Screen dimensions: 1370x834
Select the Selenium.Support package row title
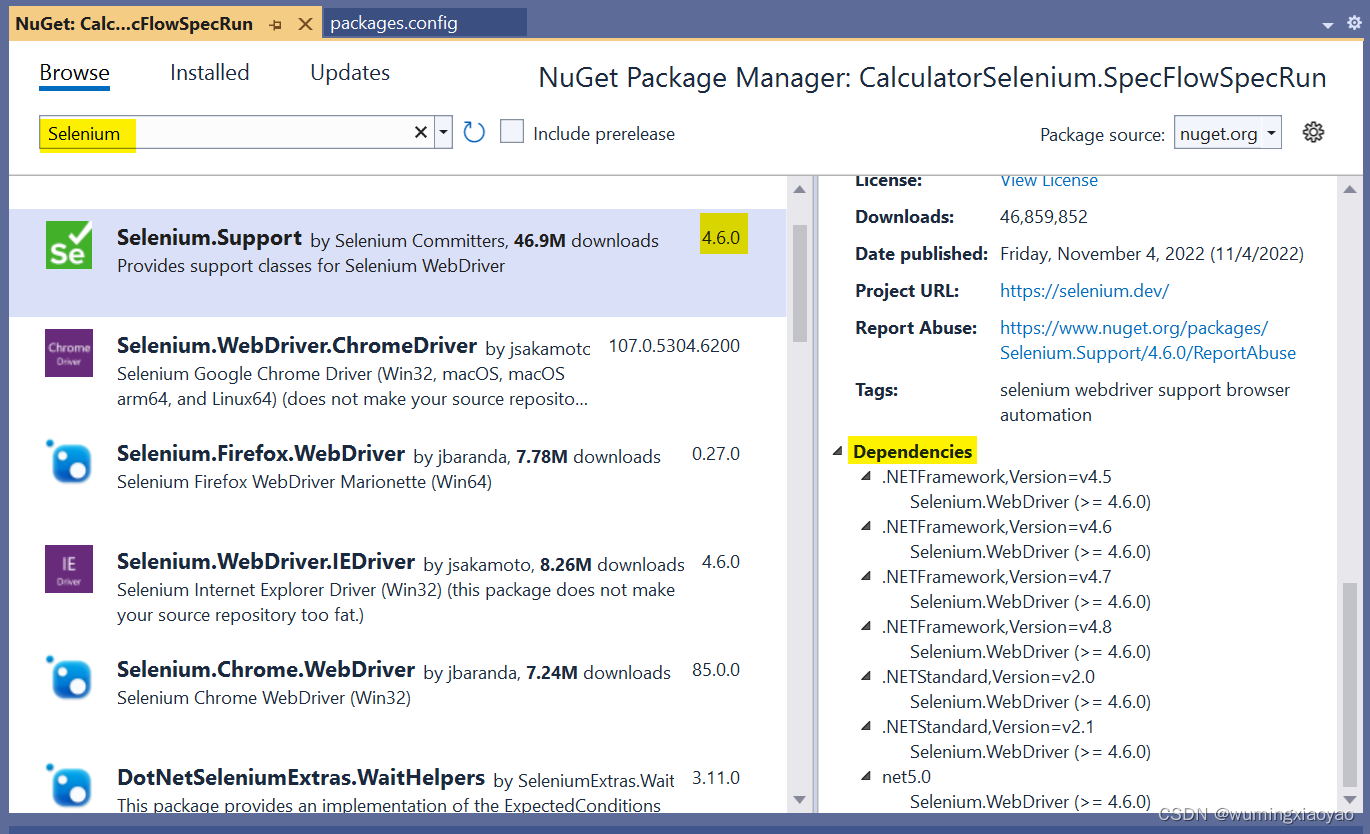coord(209,238)
